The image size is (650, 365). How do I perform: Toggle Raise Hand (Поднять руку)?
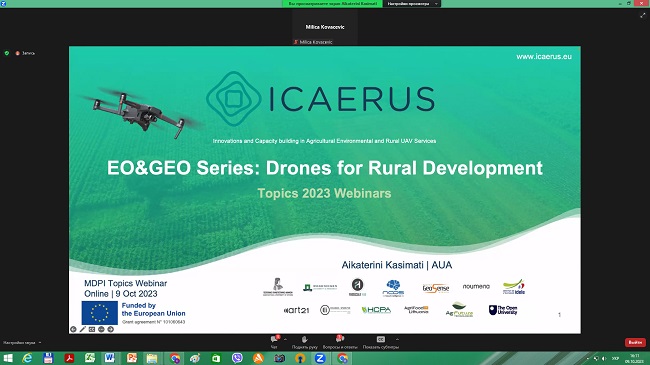pos(304,342)
